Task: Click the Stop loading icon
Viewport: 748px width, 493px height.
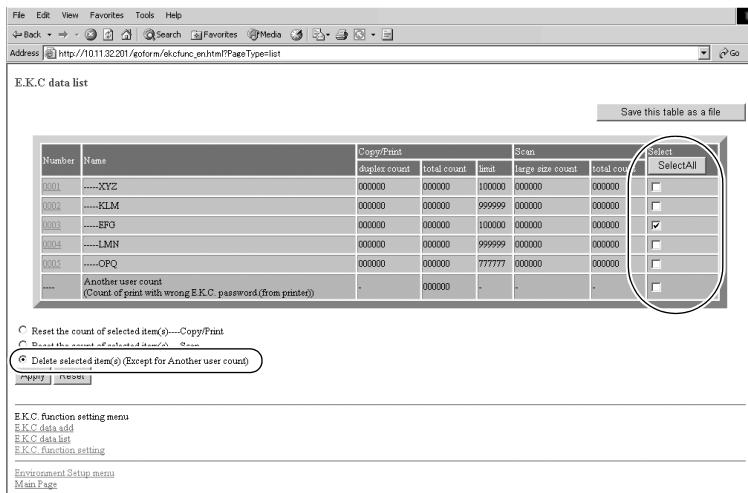Action: (x=91, y=34)
